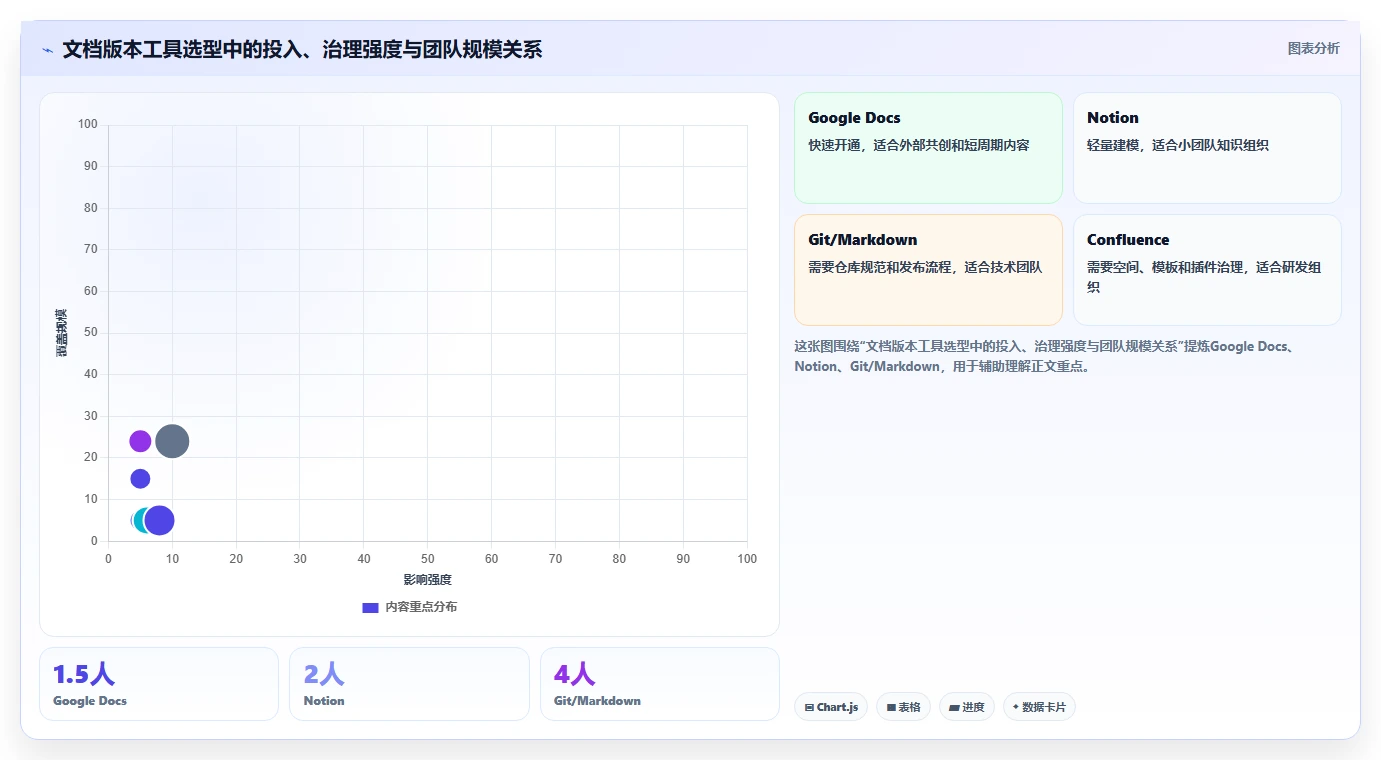Screen dimensions: 1381x760
Task: Click the 影响强度 axis label
Action: [x=428, y=580]
